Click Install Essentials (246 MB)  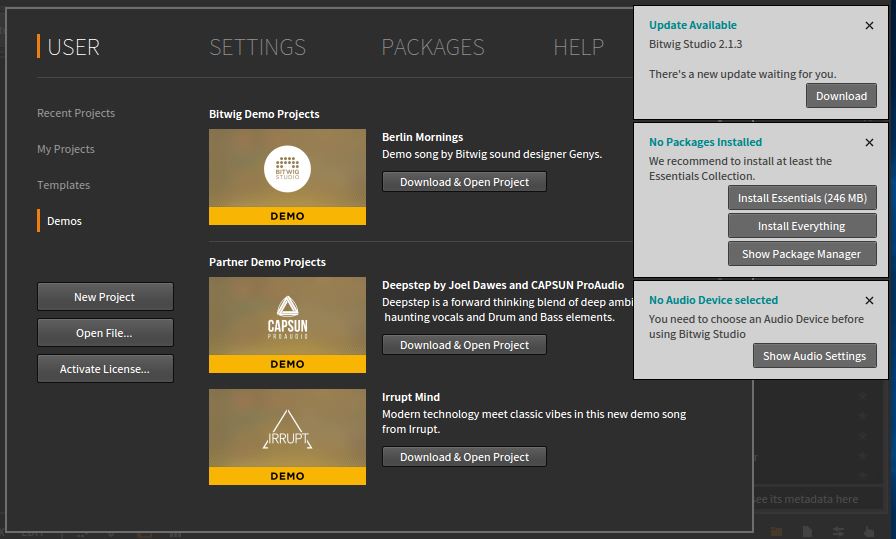802,198
